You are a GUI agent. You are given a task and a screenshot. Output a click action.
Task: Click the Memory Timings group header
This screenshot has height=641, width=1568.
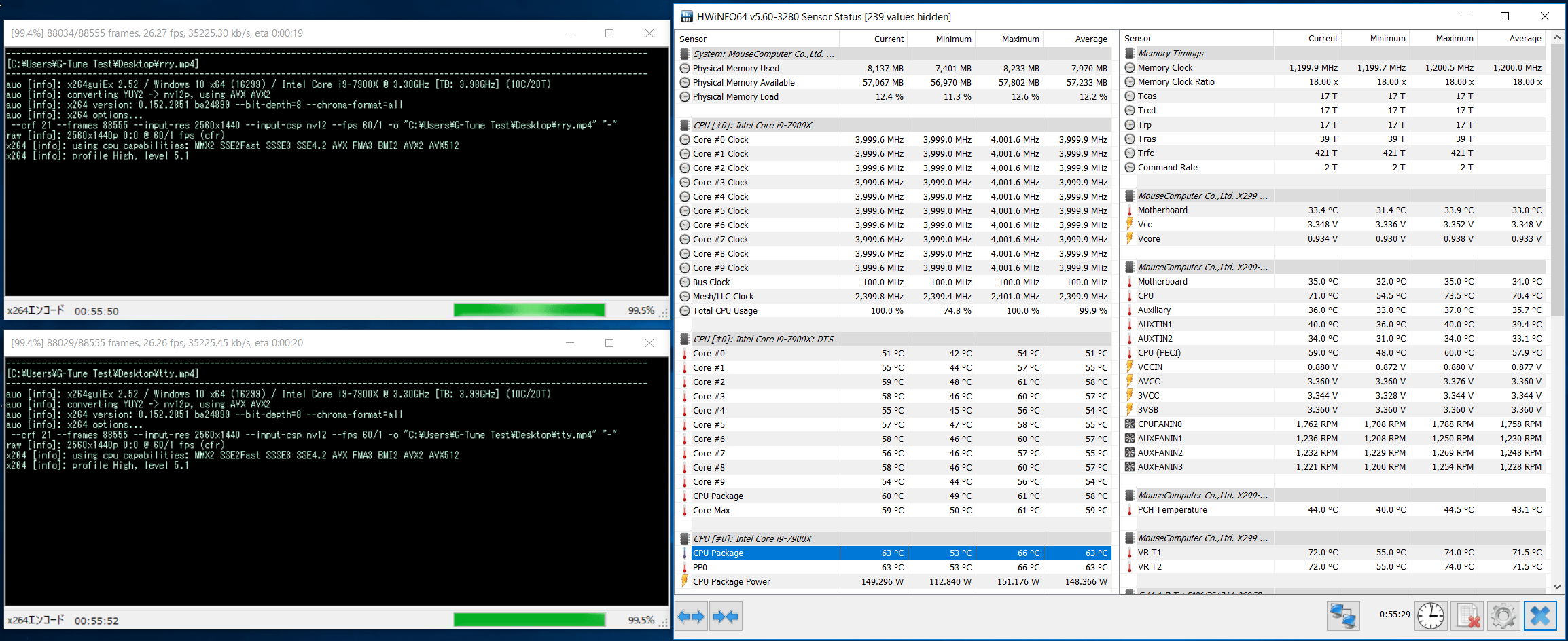click(1171, 54)
